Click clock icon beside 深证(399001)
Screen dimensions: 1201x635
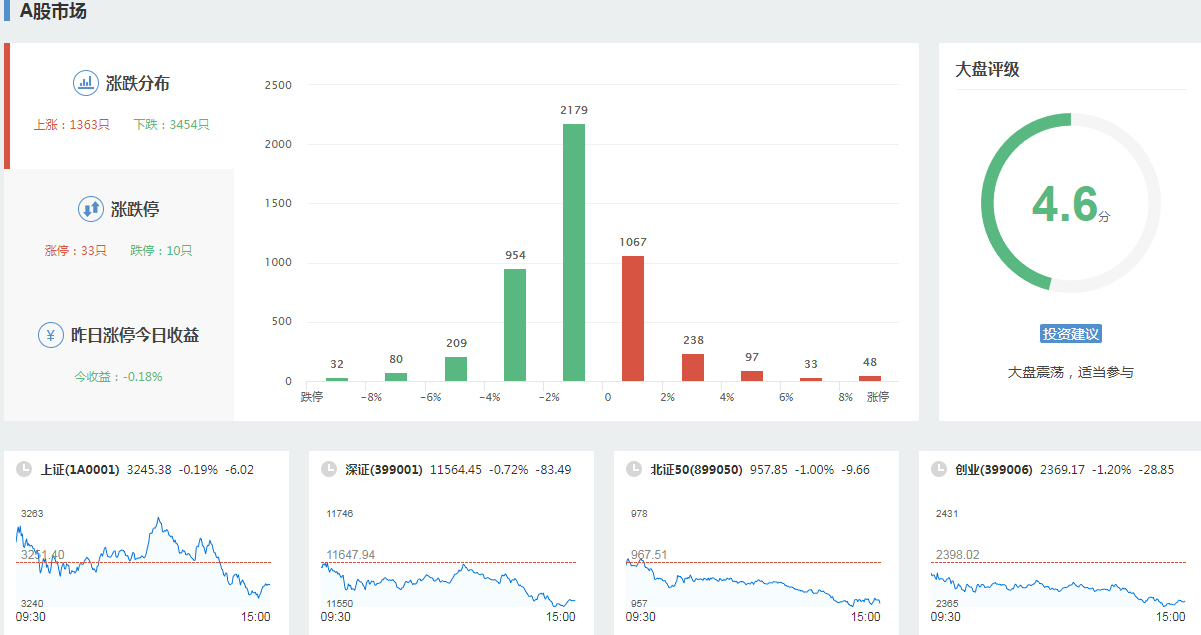328,469
